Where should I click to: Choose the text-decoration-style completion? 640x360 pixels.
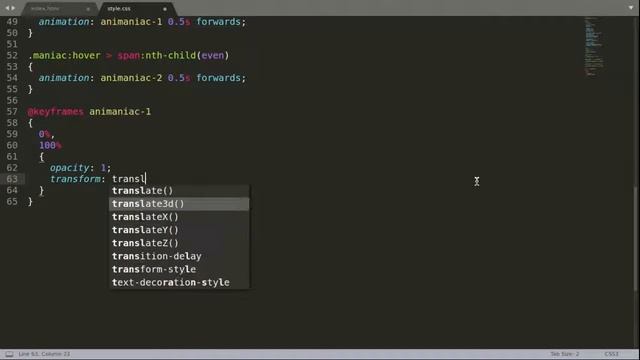(179, 282)
